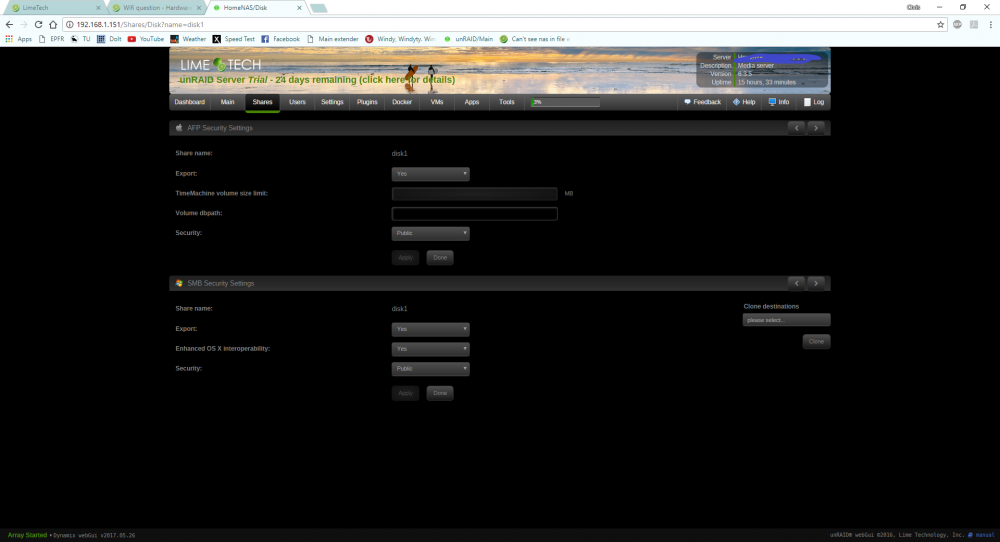This screenshot has width=1000, height=542.
Task: Open a new browser tab
Action: 318,8
